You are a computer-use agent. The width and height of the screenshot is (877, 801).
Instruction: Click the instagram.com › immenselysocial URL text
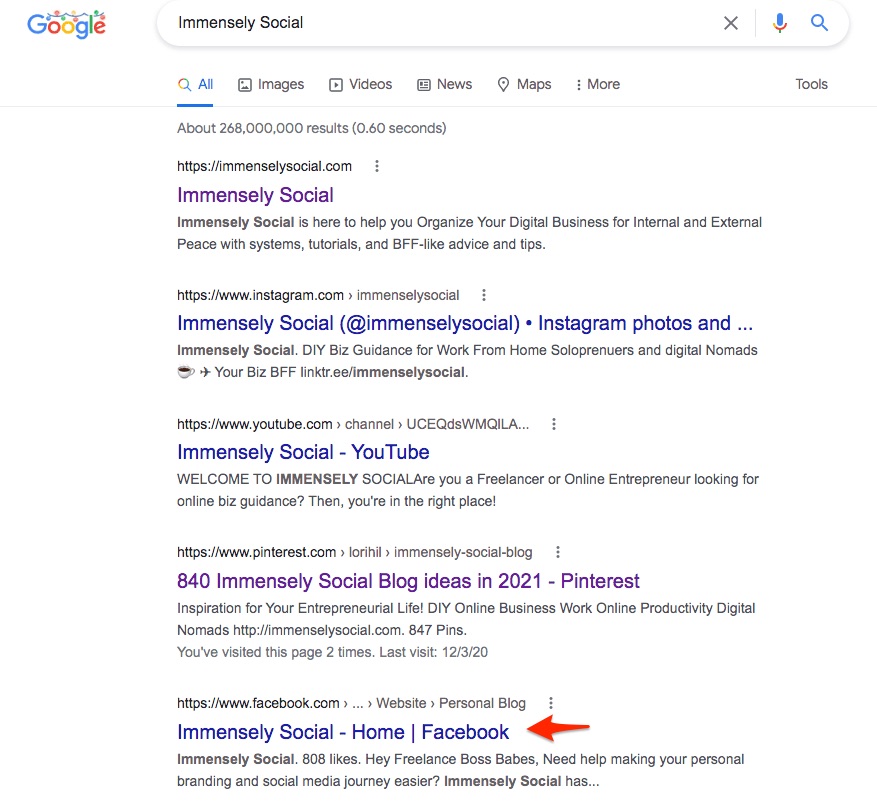pos(318,295)
